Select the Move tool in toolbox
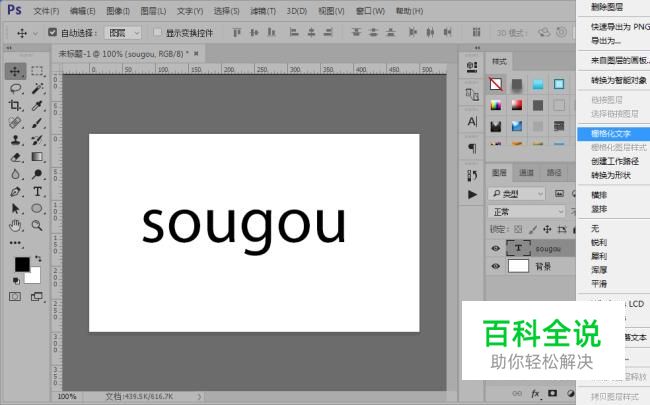 [x=15, y=71]
